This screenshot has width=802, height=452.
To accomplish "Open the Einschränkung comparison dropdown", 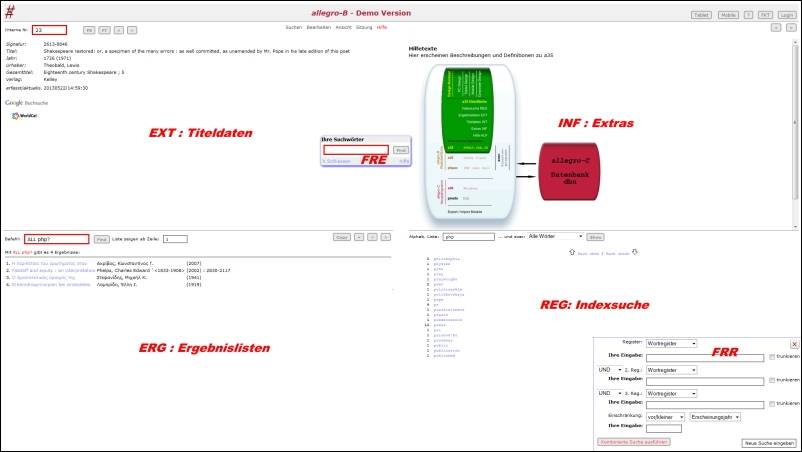I will click(665, 417).
